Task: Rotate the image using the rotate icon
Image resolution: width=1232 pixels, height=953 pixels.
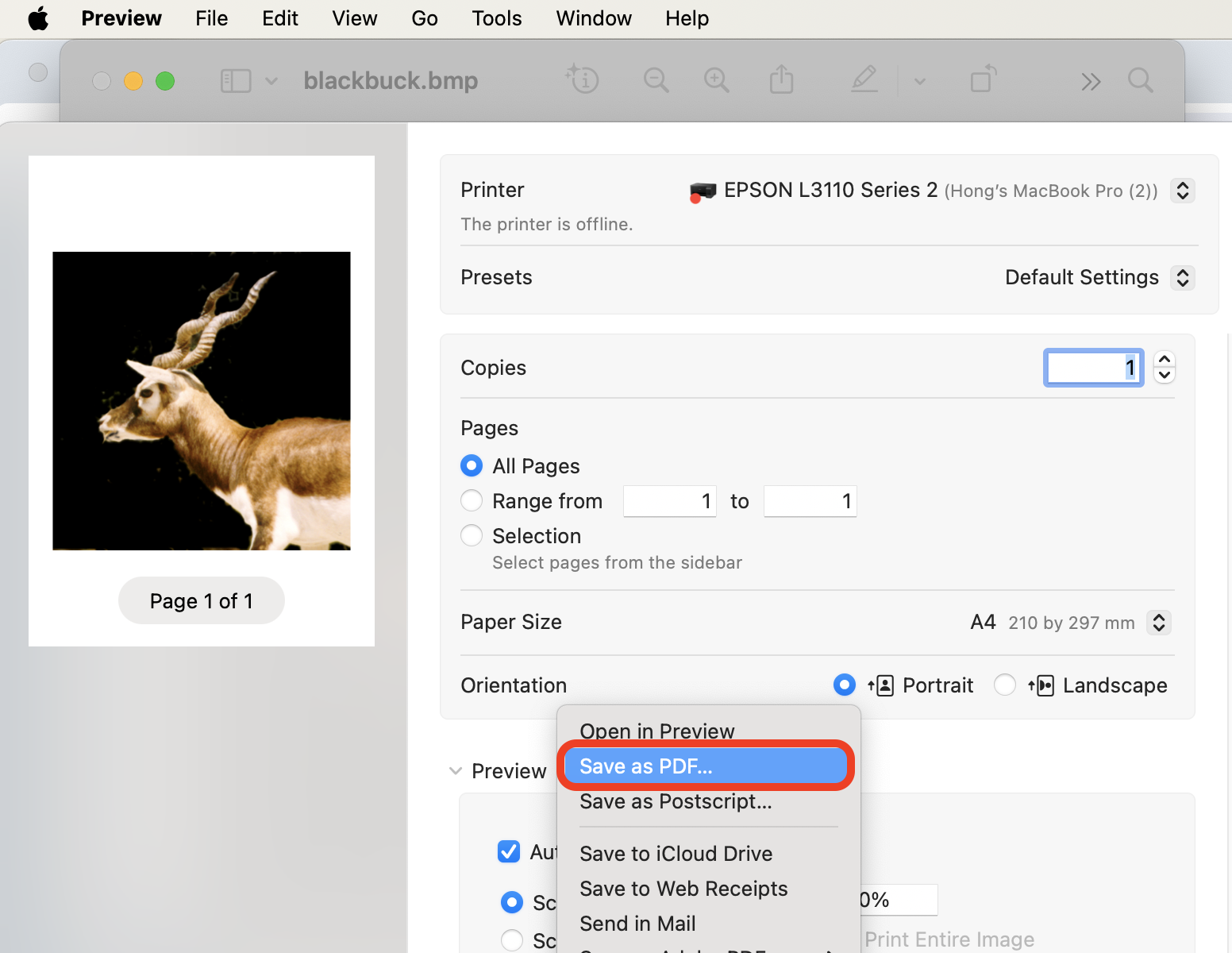Action: click(983, 80)
